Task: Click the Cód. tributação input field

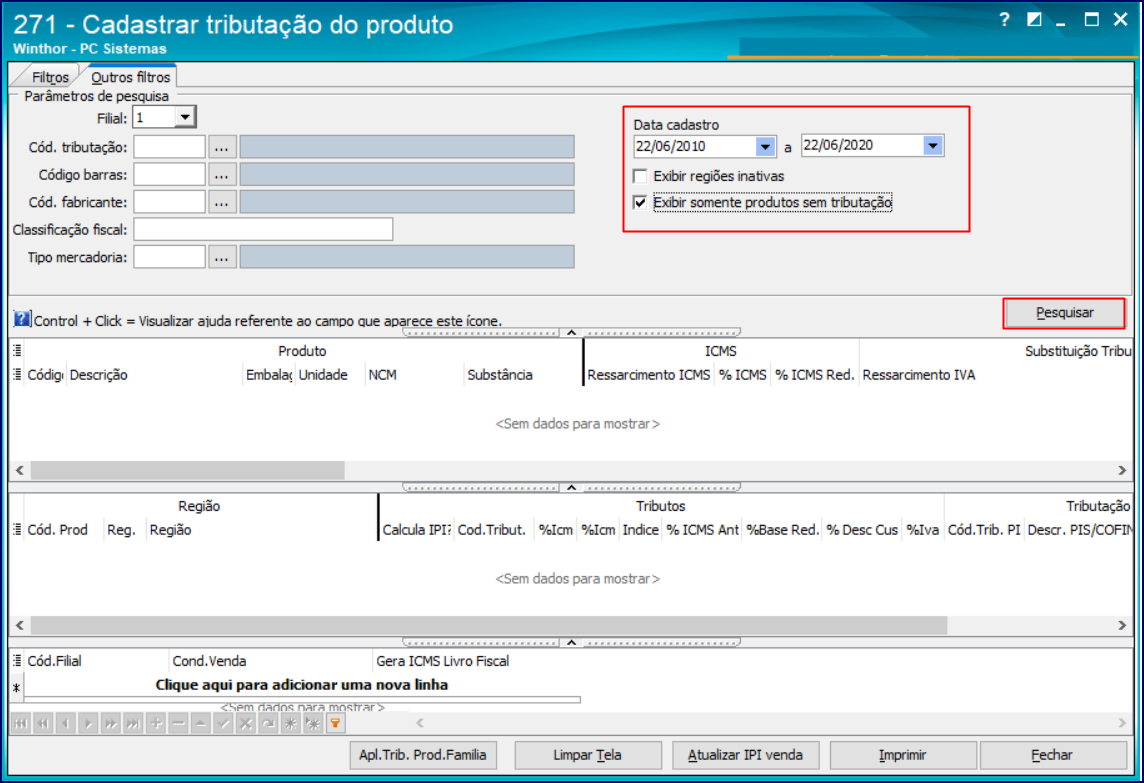Action: pyautogui.click(x=169, y=147)
